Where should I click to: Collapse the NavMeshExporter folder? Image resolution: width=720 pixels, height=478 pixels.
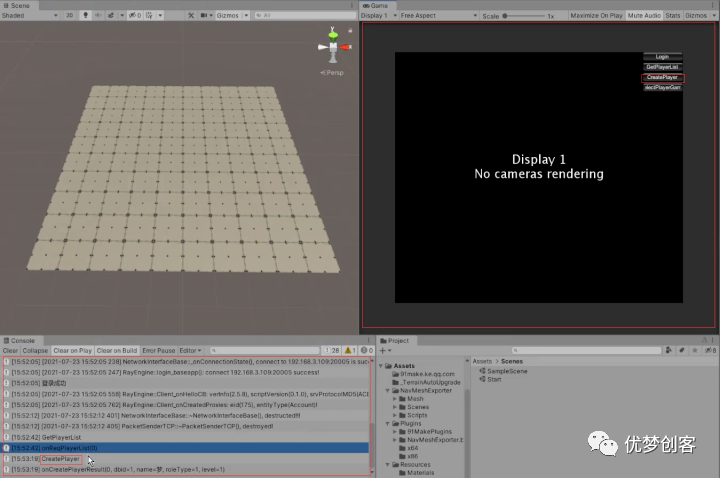click(x=388, y=391)
